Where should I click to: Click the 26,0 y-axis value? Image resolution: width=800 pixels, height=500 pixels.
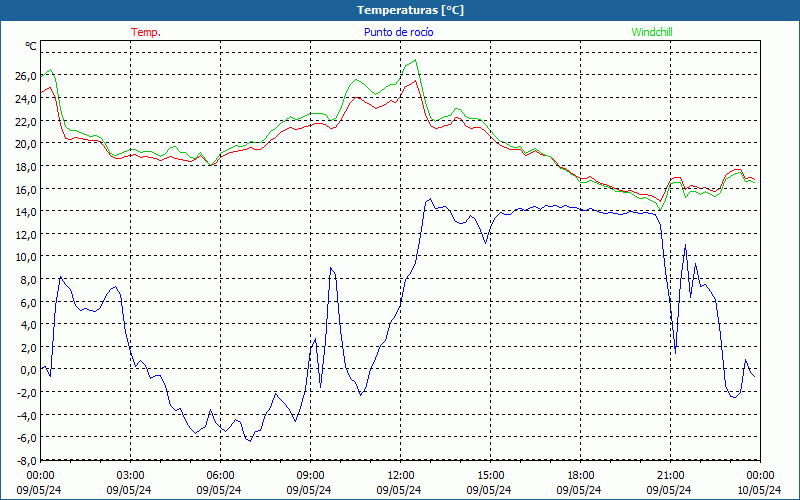click(x=26, y=76)
